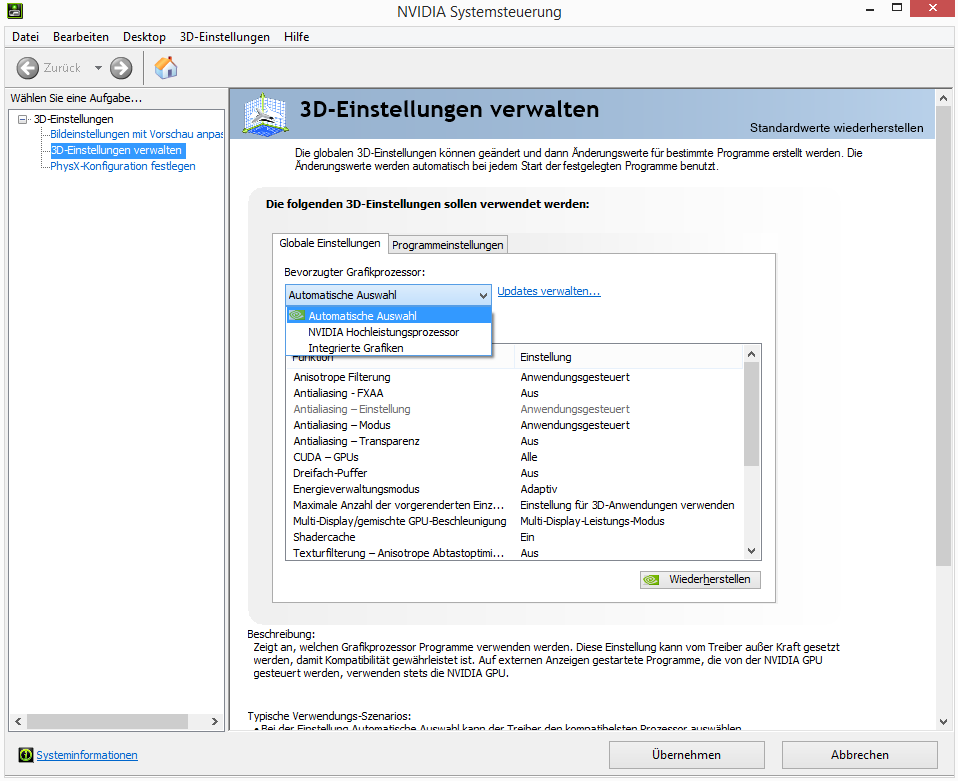
Task: Click the Einstellung column header
Action: coord(629,357)
